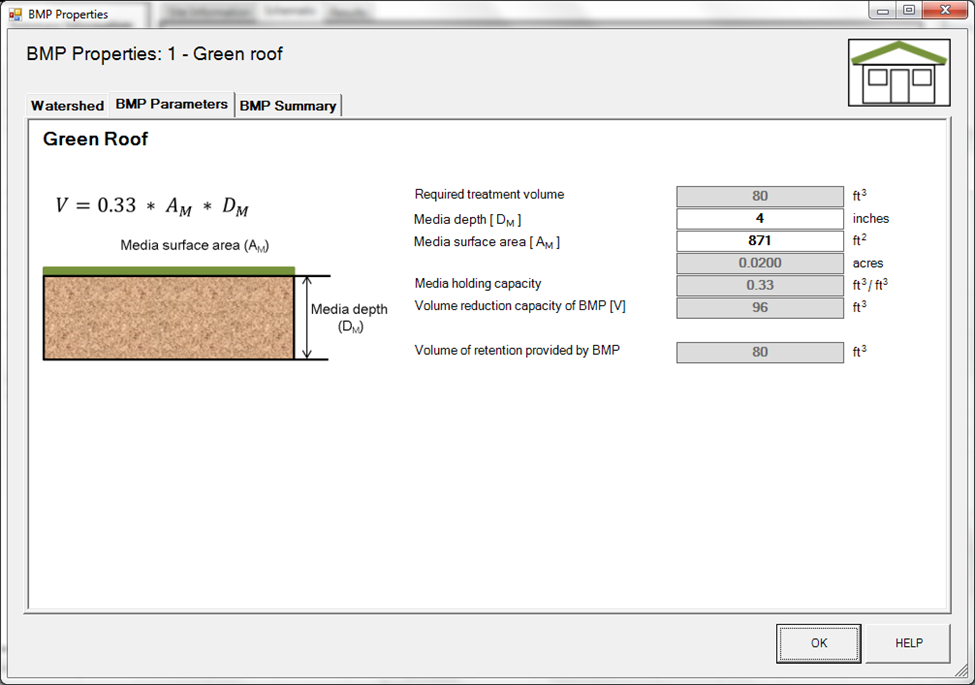The width and height of the screenshot is (975, 685).
Task: Open HELP for this dialog
Action: 908,643
